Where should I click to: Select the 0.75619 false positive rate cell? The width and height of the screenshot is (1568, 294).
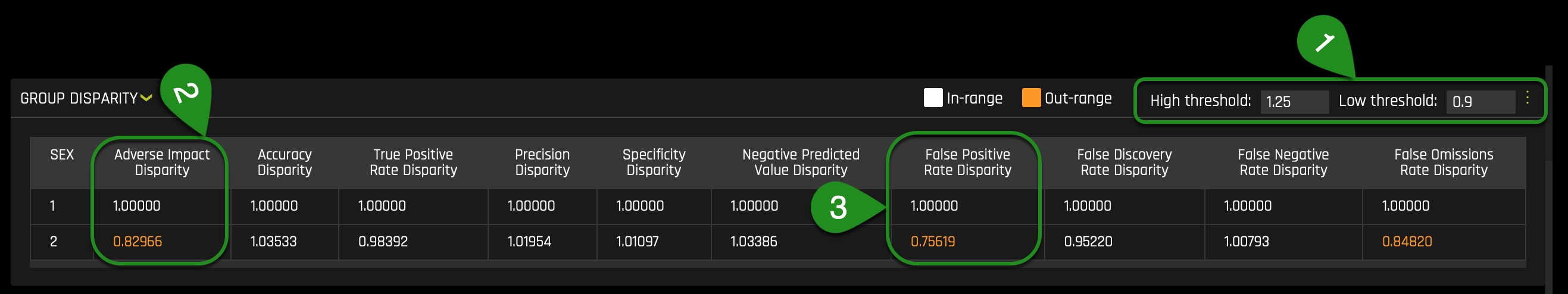pyautogui.click(x=932, y=242)
